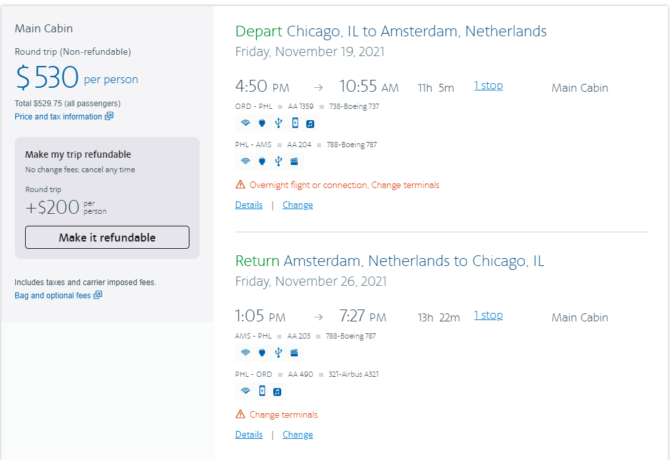Click music icon for PHL-ORD flight AA 490

(277, 392)
